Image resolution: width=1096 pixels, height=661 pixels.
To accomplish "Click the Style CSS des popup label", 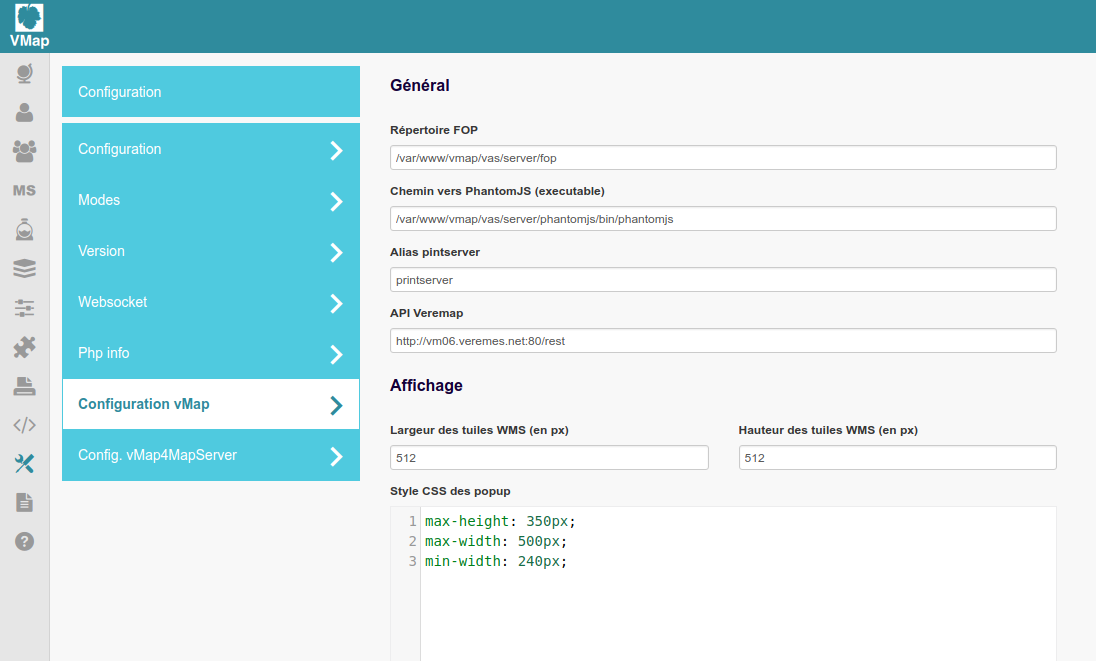I will click(x=450, y=491).
